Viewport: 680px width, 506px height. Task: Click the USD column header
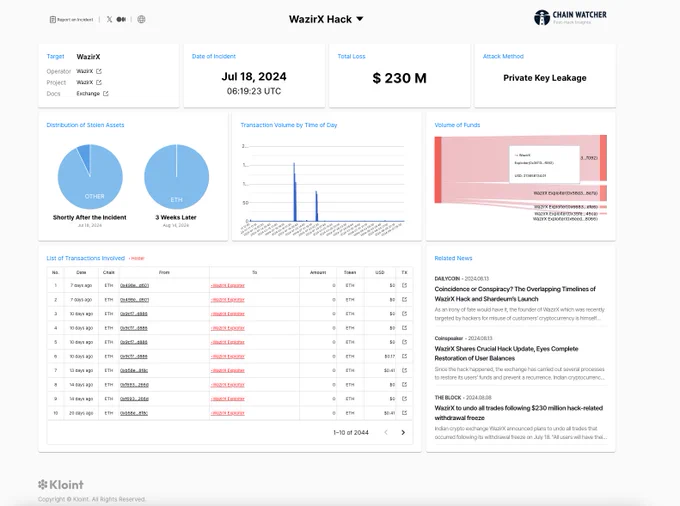380,272
